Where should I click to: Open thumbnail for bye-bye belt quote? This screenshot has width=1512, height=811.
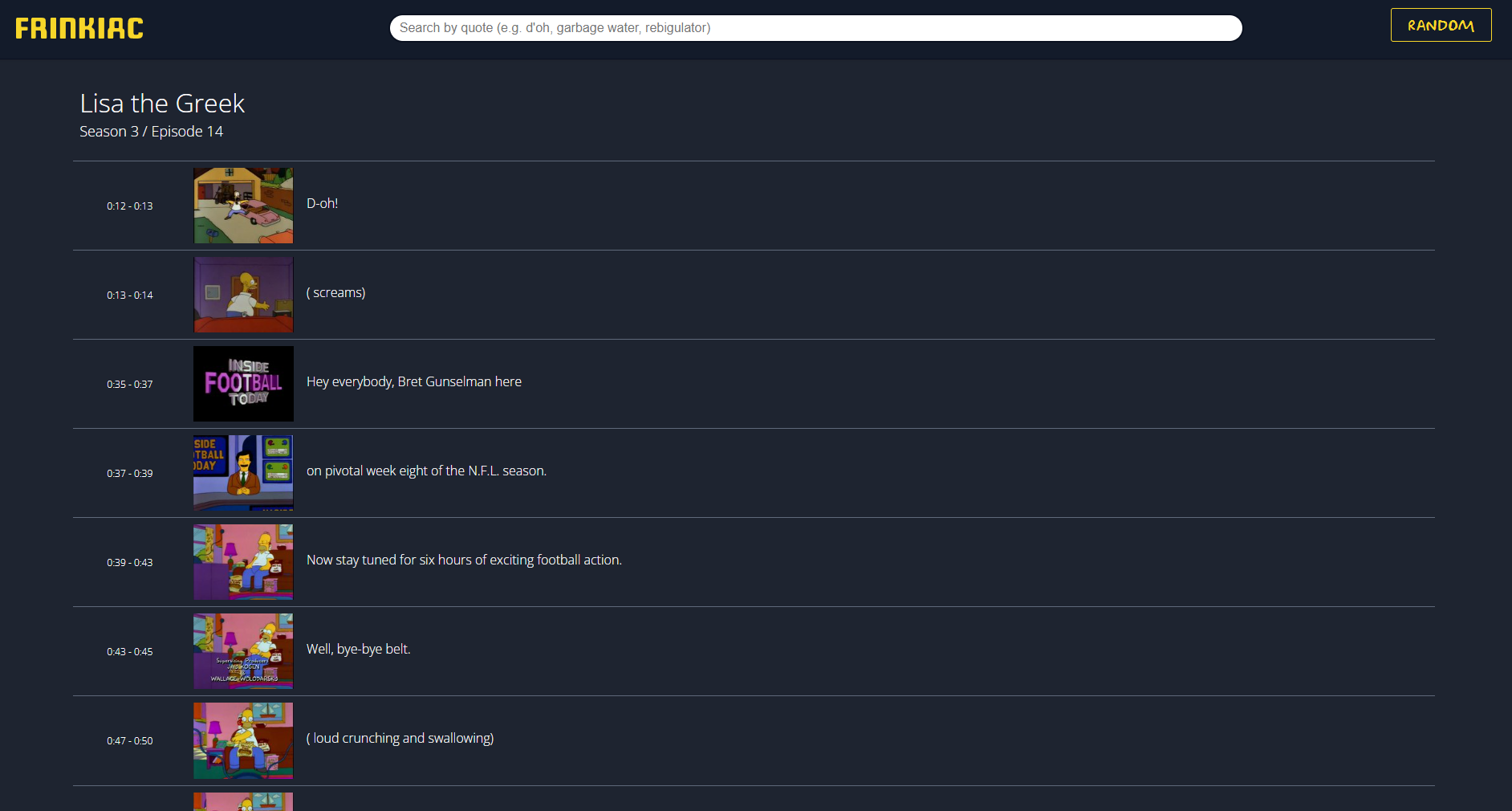[x=243, y=651]
